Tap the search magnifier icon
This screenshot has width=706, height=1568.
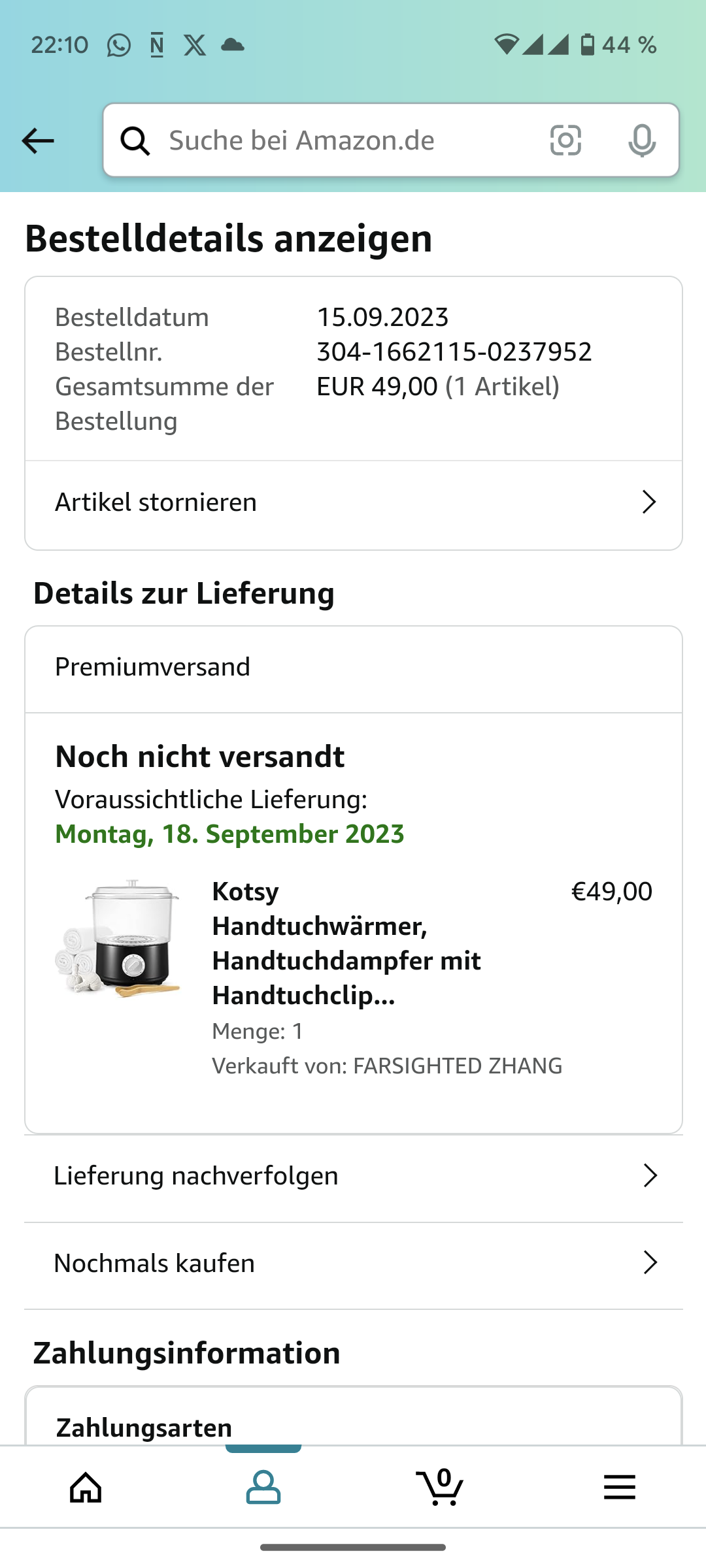click(x=135, y=140)
